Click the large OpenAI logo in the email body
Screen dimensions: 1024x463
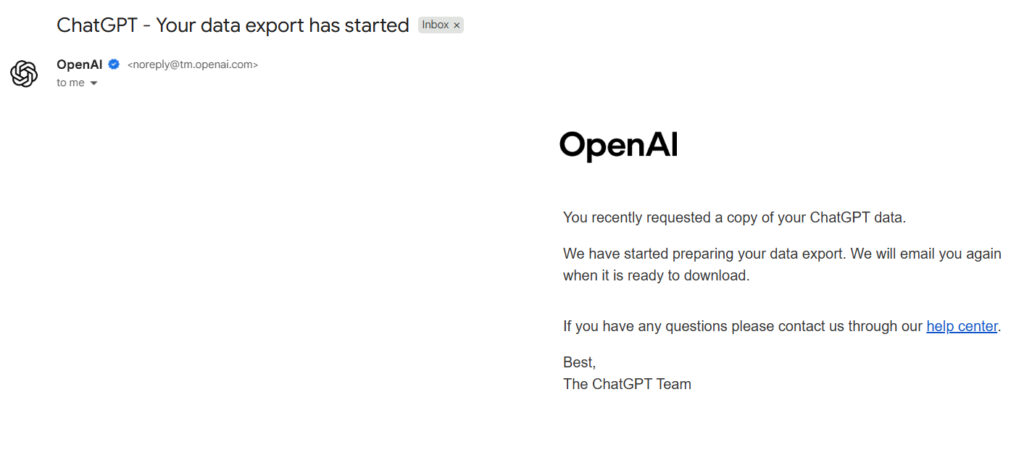coord(618,145)
